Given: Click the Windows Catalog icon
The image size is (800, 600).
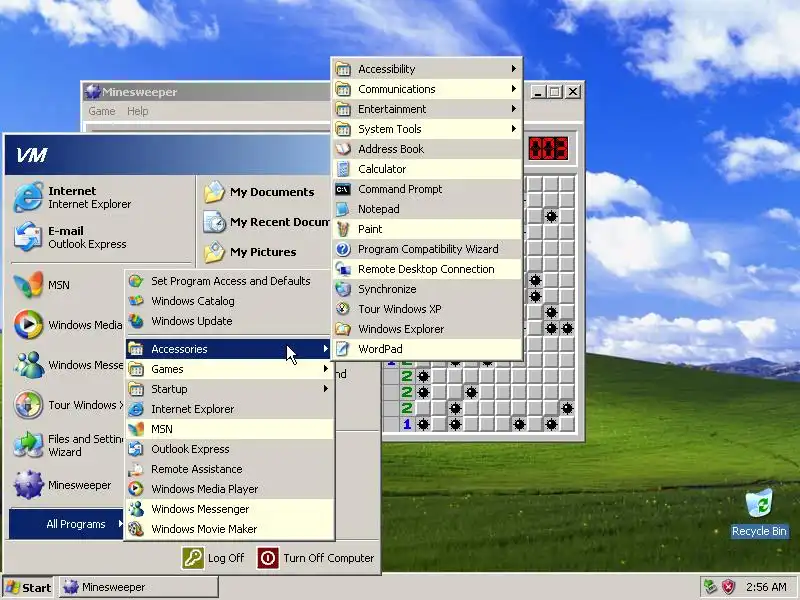Looking at the screenshot, I should click(x=136, y=301).
